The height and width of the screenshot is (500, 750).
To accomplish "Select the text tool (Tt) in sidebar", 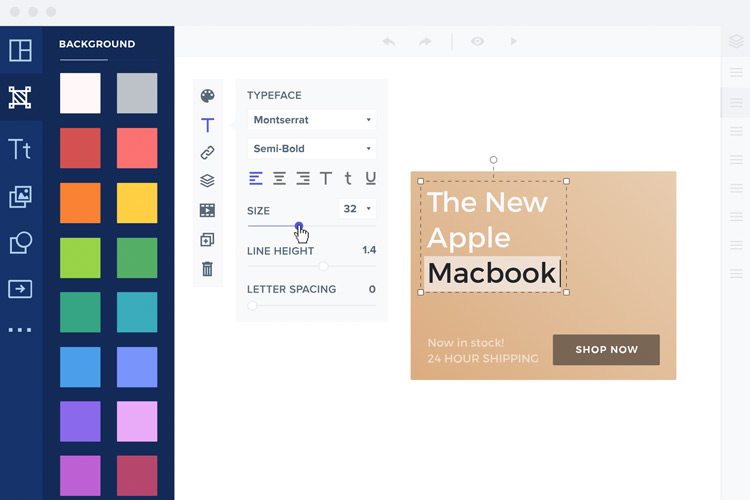I will 20,149.
